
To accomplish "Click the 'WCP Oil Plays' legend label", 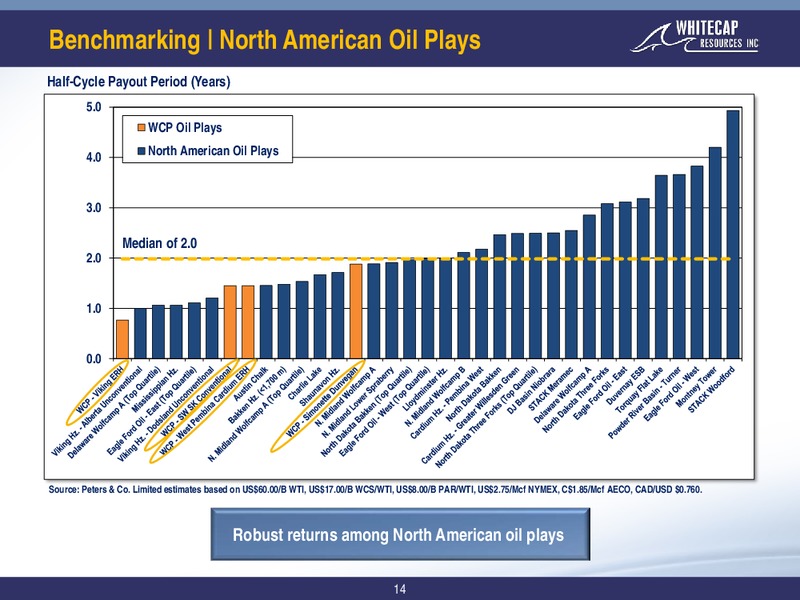I will pos(185,128).
